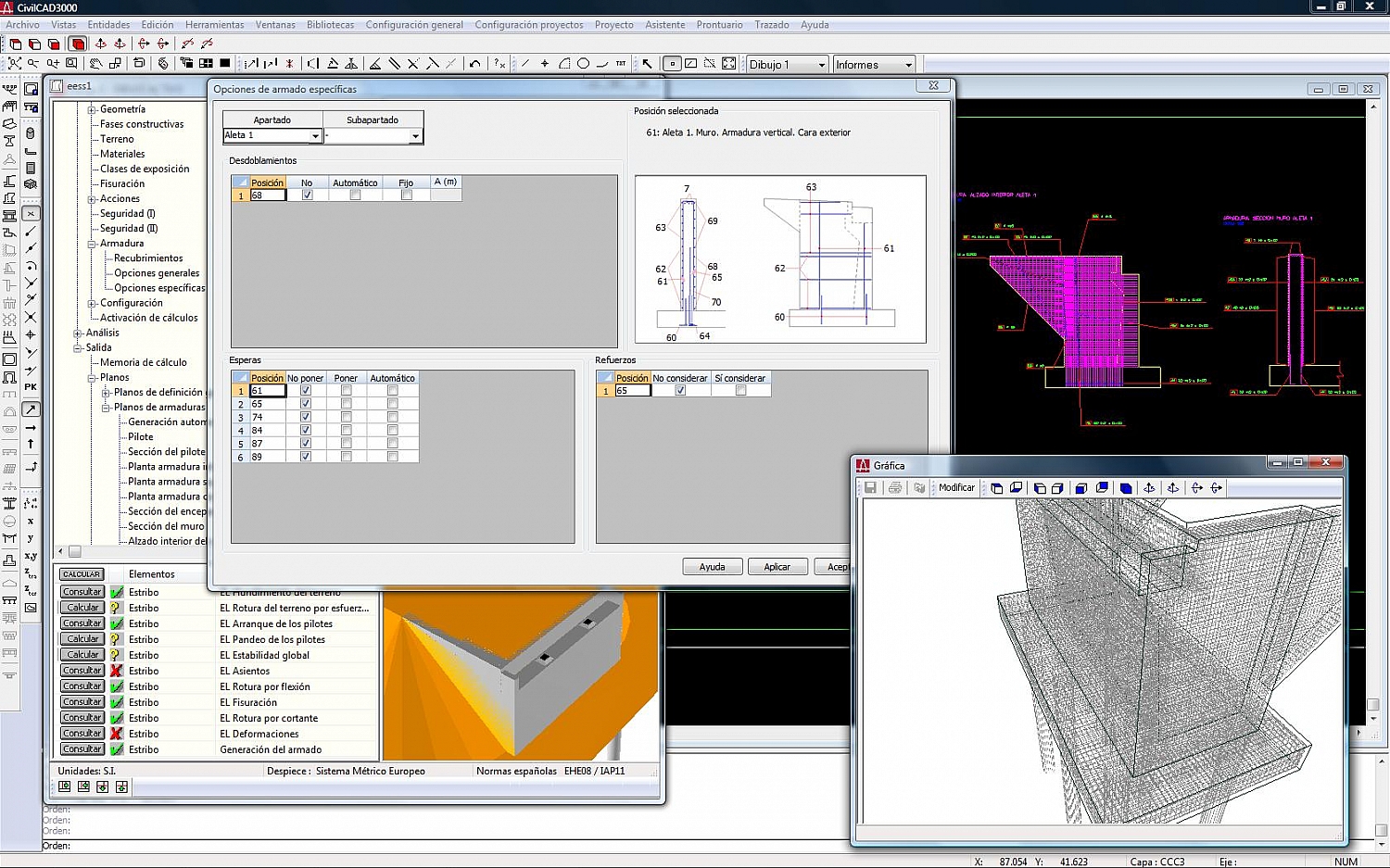Click the first panel icon below Unidades

tap(65, 786)
